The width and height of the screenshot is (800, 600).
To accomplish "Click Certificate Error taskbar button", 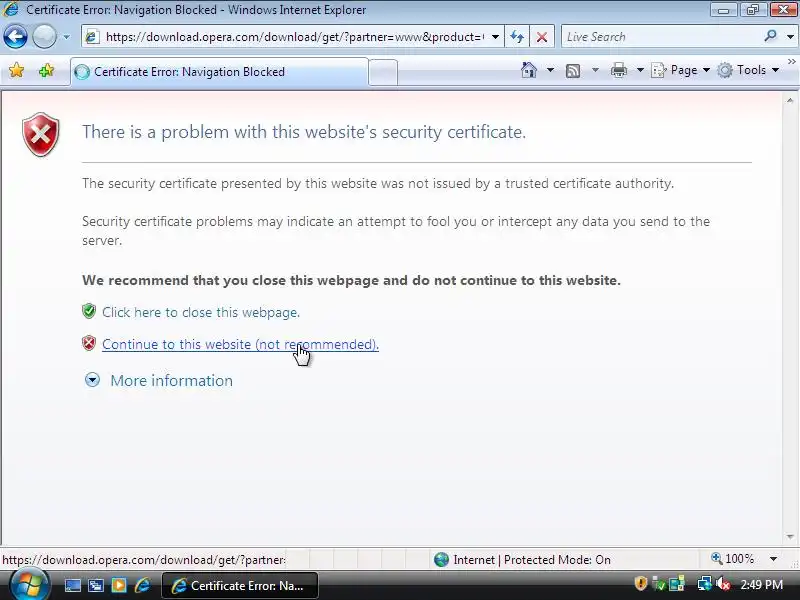I will (x=240, y=585).
